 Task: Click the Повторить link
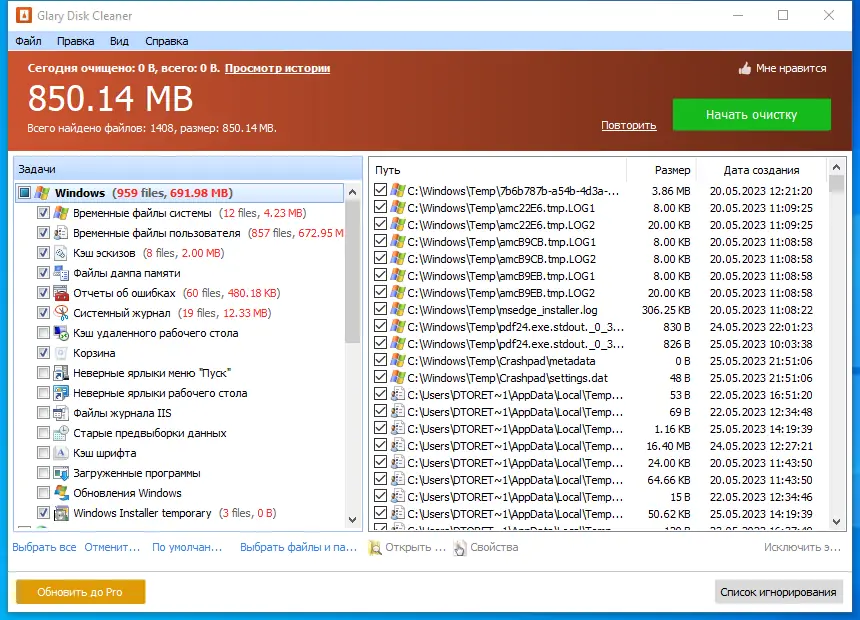[x=629, y=125]
